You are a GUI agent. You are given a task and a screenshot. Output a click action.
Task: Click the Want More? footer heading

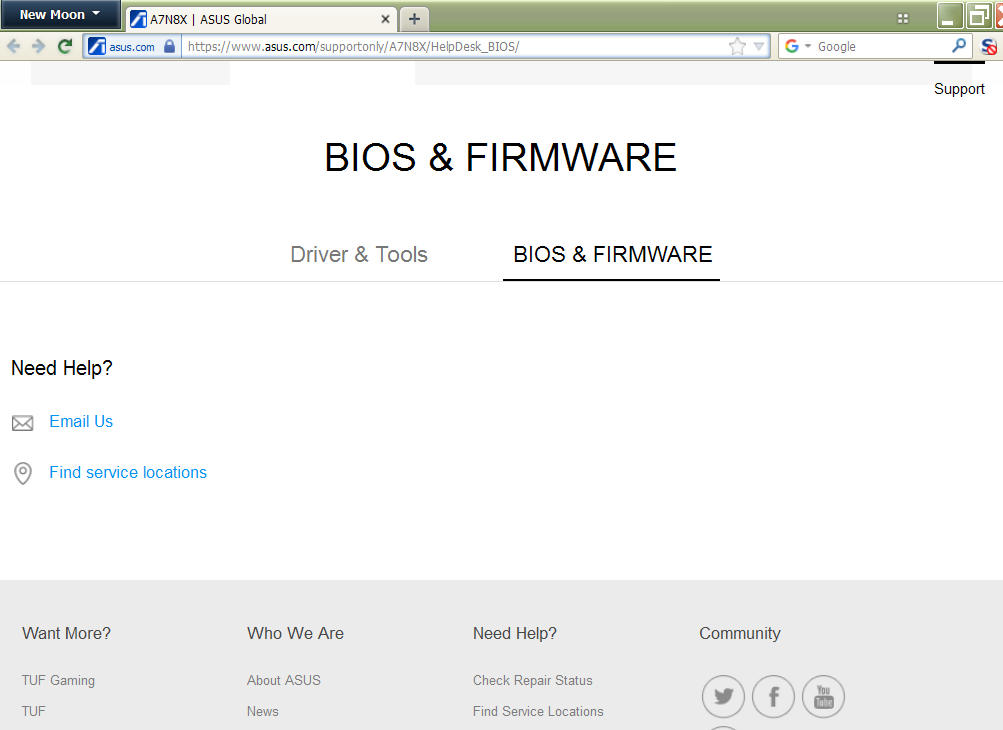[x=67, y=633]
